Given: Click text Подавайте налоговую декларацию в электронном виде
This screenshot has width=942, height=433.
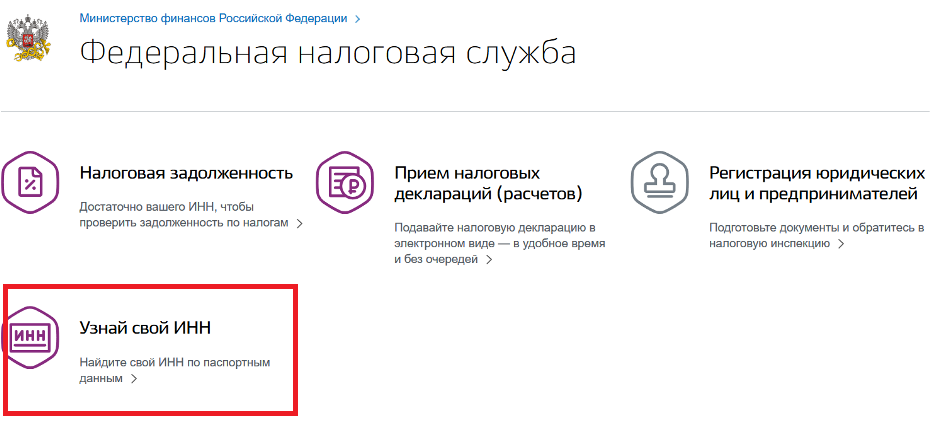Looking at the screenshot, I should [500, 244].
